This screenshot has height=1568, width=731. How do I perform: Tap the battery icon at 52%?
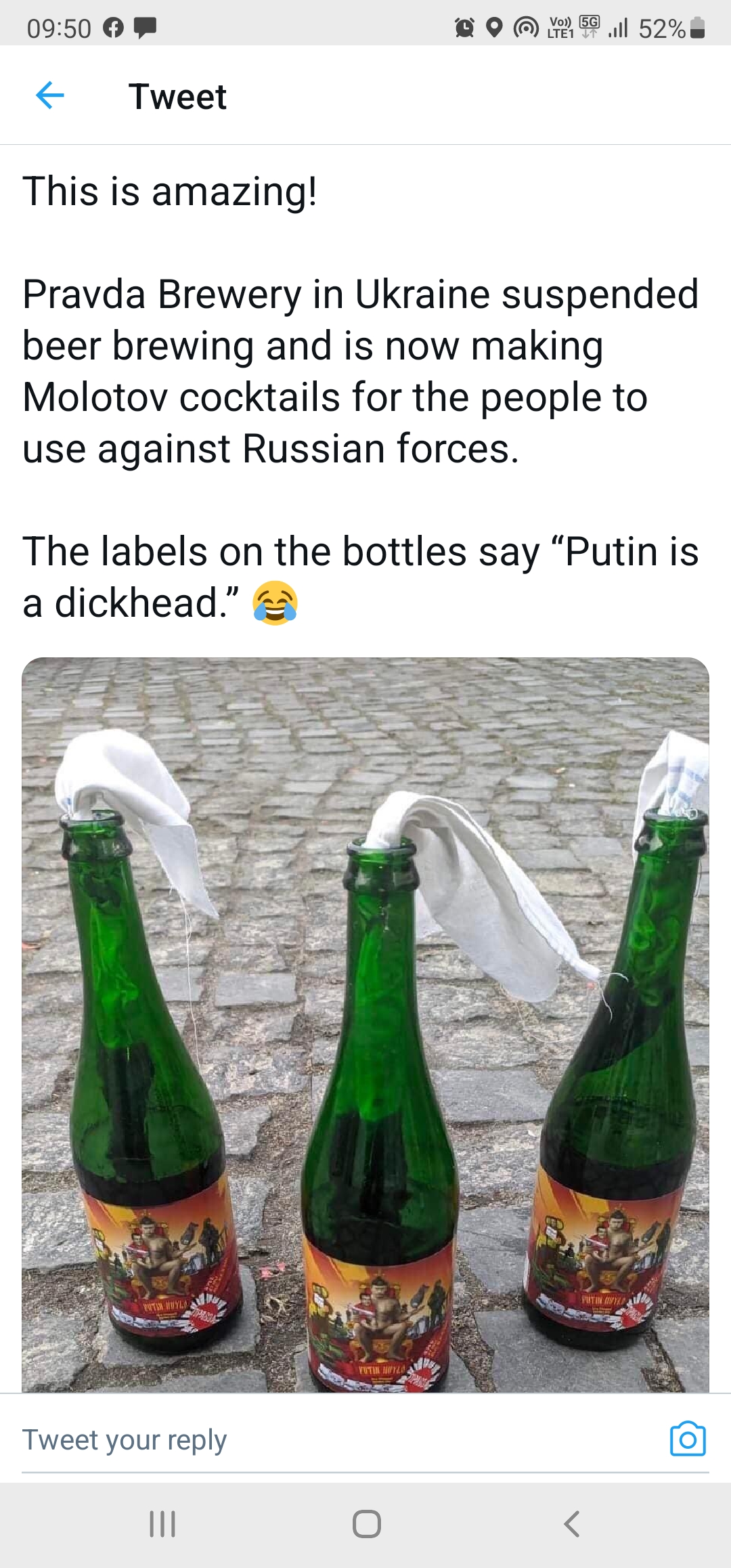699,28
